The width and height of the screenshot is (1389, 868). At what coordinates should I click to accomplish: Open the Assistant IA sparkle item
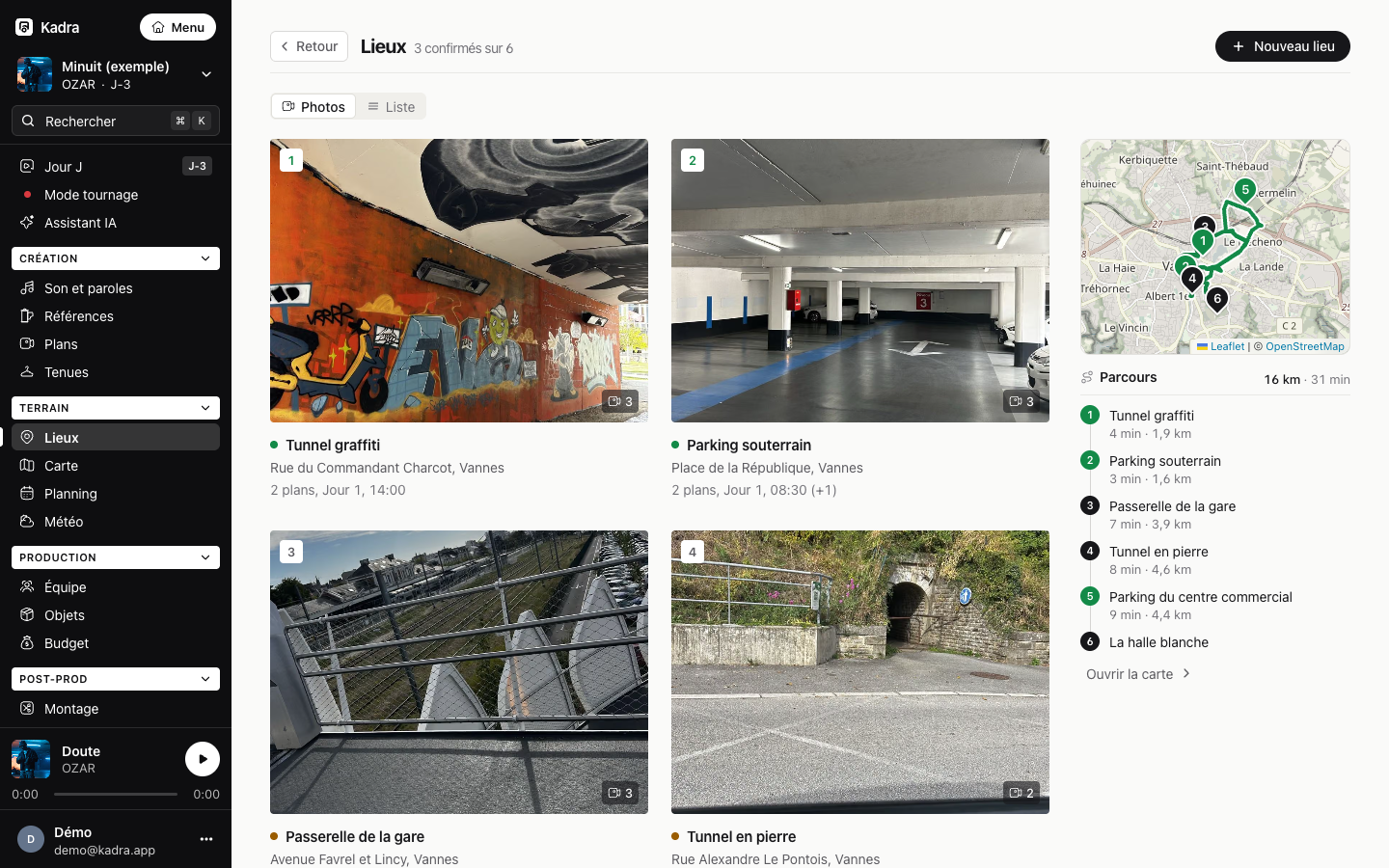(116, 222)
